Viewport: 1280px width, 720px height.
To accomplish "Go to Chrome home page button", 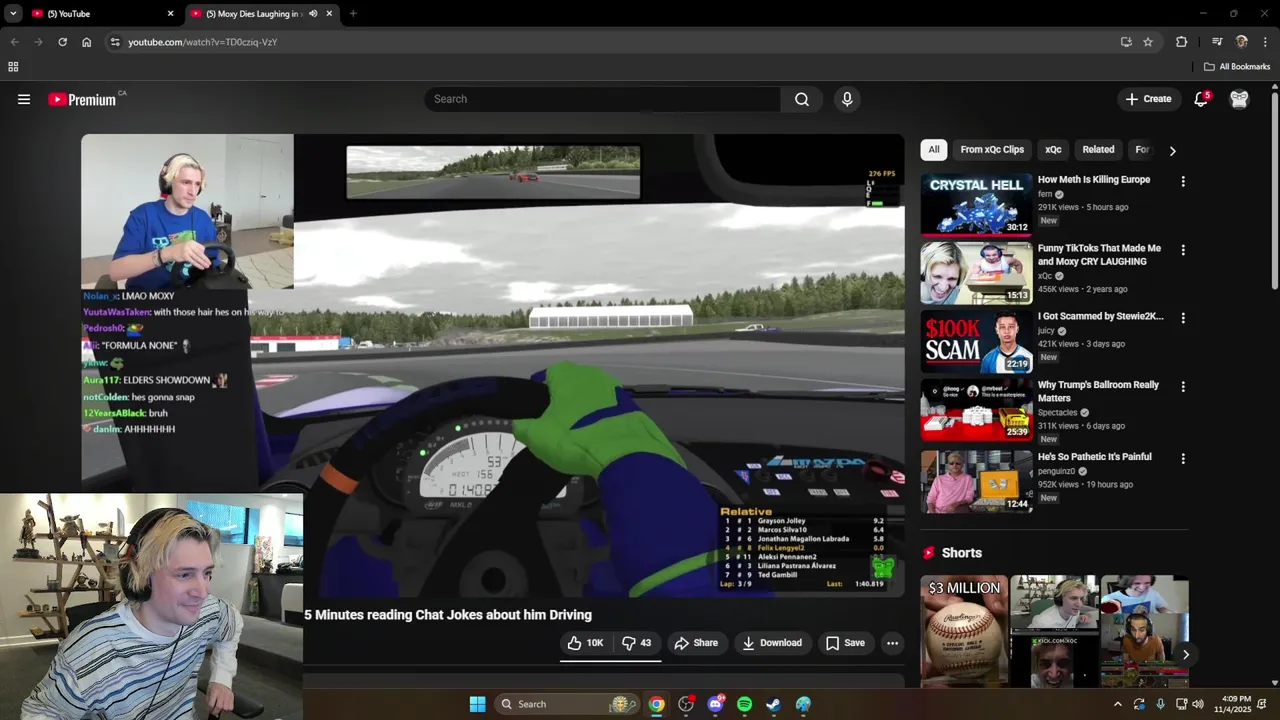I will tap(86, 42).
